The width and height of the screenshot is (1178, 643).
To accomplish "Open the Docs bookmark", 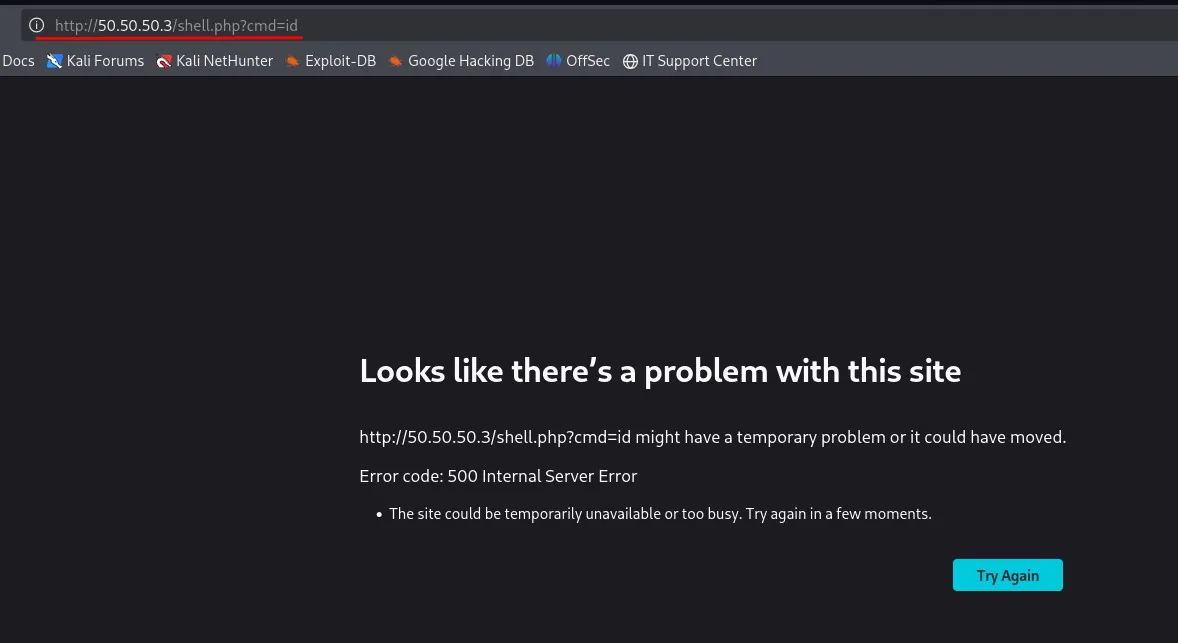I will pyautogui.click(x=17, y=61).
